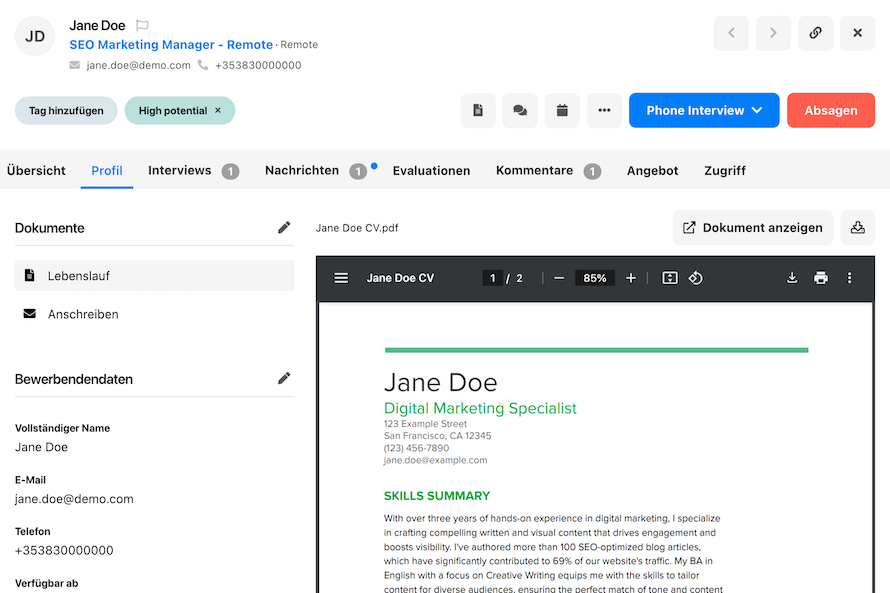Click Dokument anzeigen button
The image size is (890, 593).
(753, 228)
